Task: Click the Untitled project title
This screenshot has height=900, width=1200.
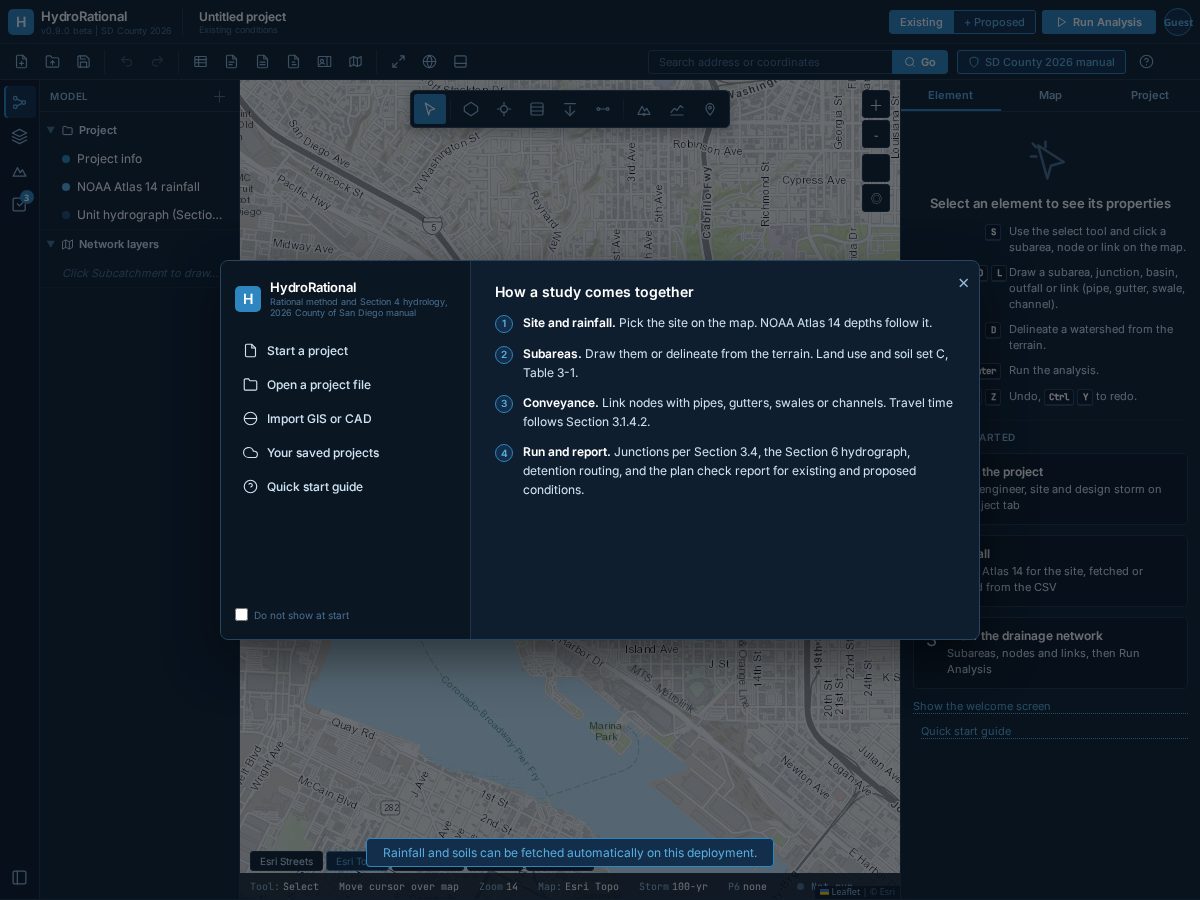Action: point(242,16)
